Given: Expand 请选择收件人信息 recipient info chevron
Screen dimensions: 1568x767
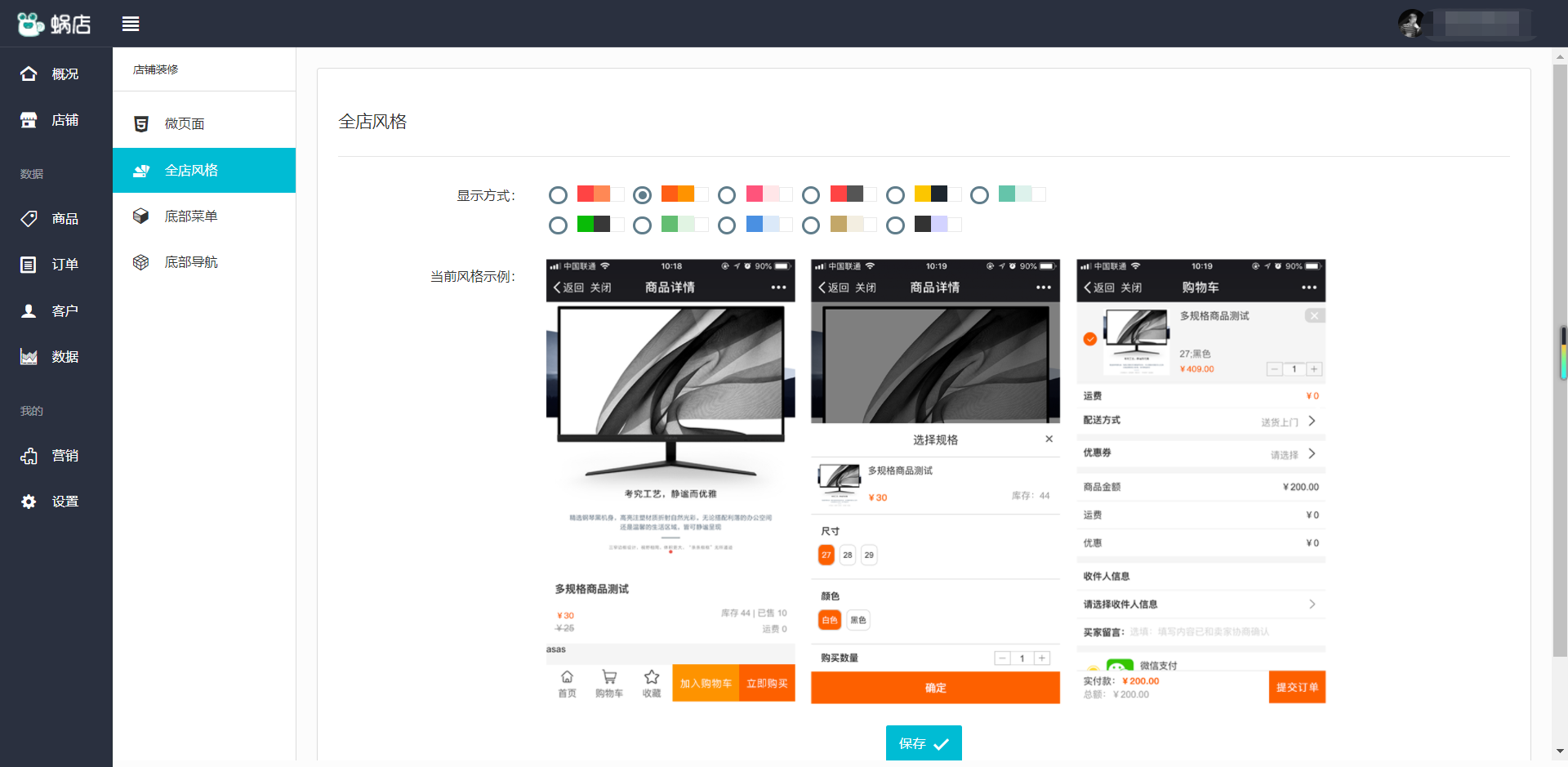Looking at the screenshot, I should click(x=1312, y=604).
